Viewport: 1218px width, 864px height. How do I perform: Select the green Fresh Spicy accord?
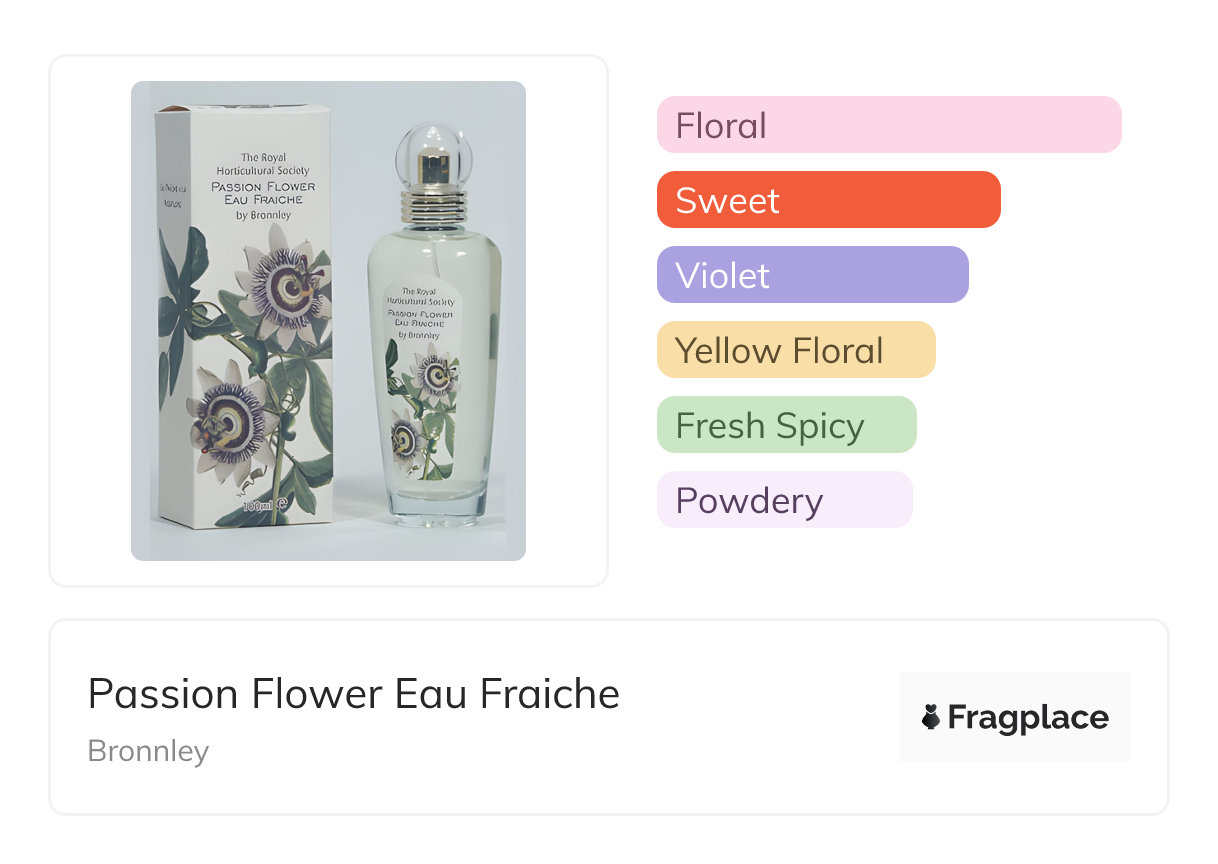pos(786,425)
